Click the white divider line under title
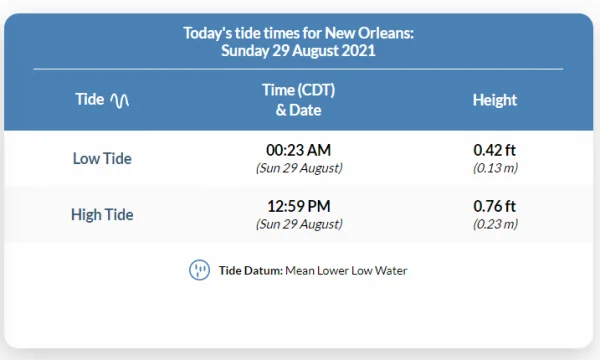This screenshot has height=360, width=600. click(298, 69)
